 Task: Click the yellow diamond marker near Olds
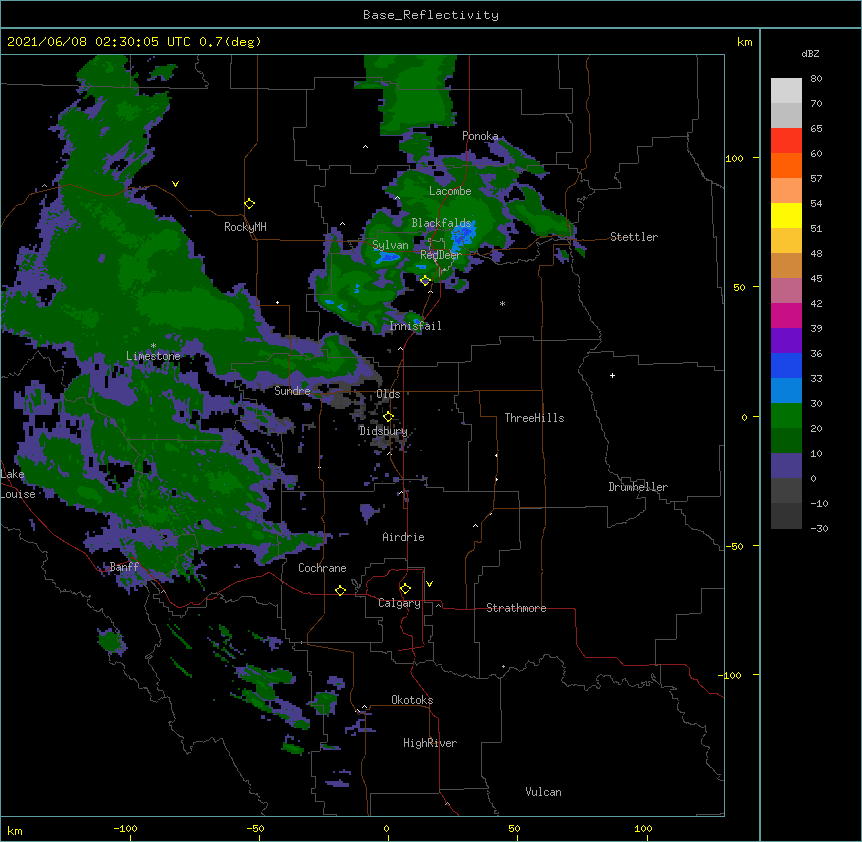388,416
